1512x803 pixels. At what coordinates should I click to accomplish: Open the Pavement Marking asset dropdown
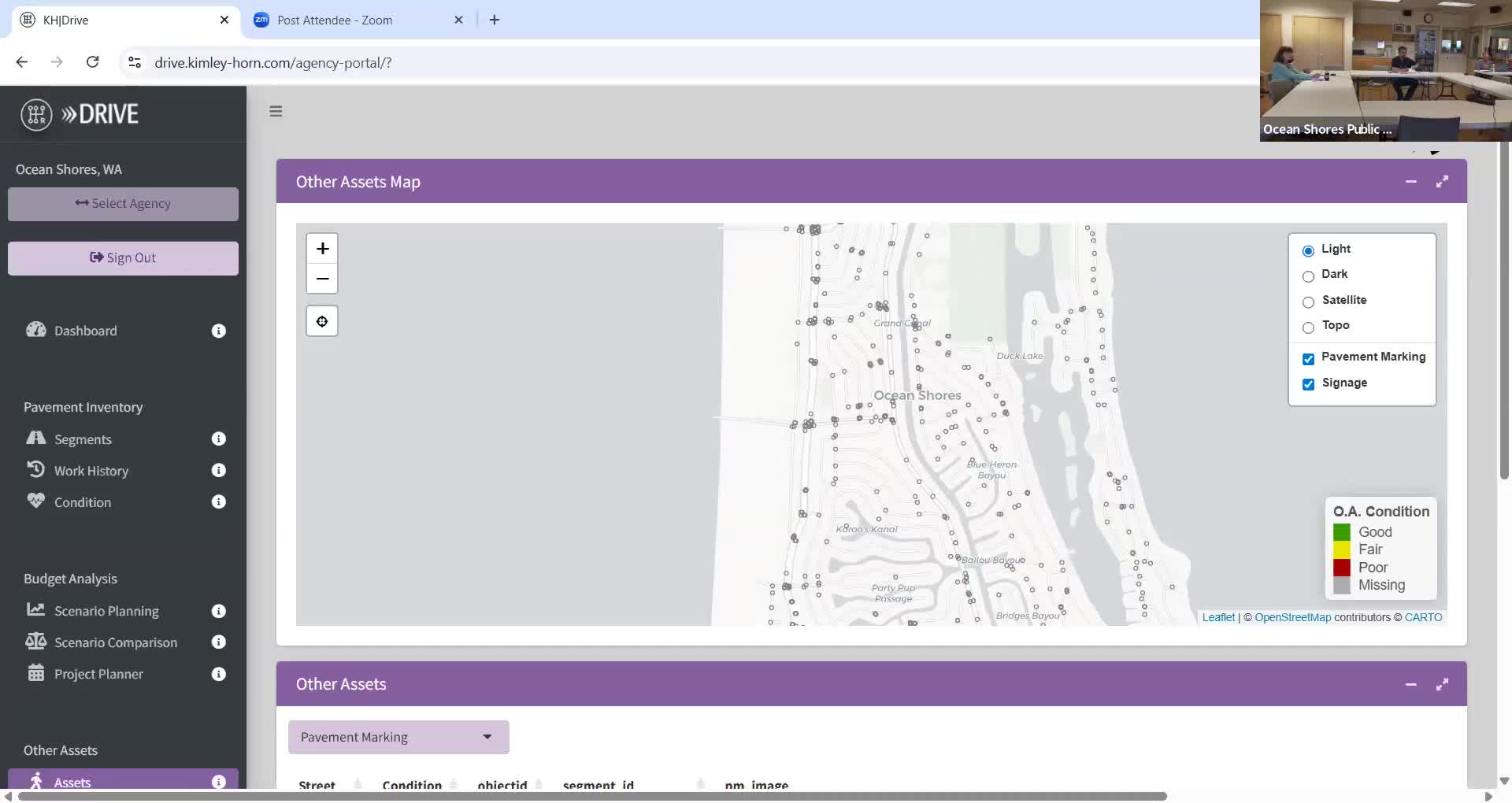(398, 737)
